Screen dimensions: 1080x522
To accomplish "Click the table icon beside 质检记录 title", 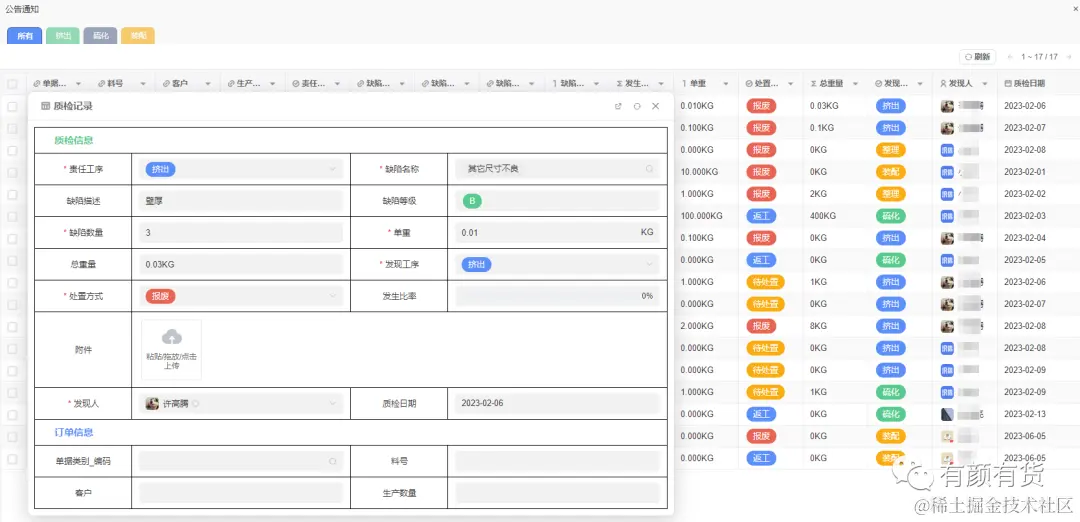I will pyautogui.click(x=45, y=106).
